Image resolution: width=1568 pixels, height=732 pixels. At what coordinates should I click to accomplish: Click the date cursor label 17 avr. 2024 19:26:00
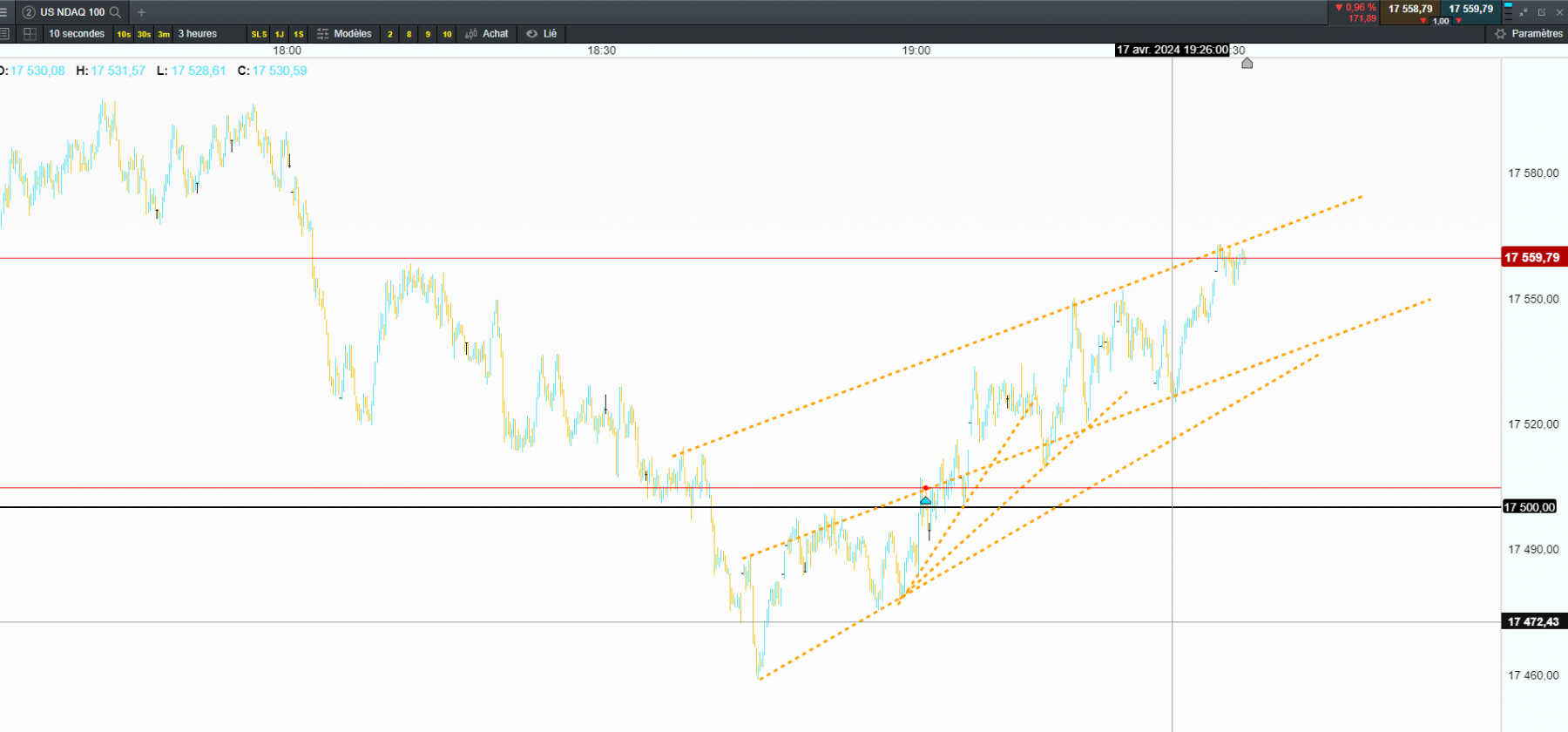click(1173, 51)
